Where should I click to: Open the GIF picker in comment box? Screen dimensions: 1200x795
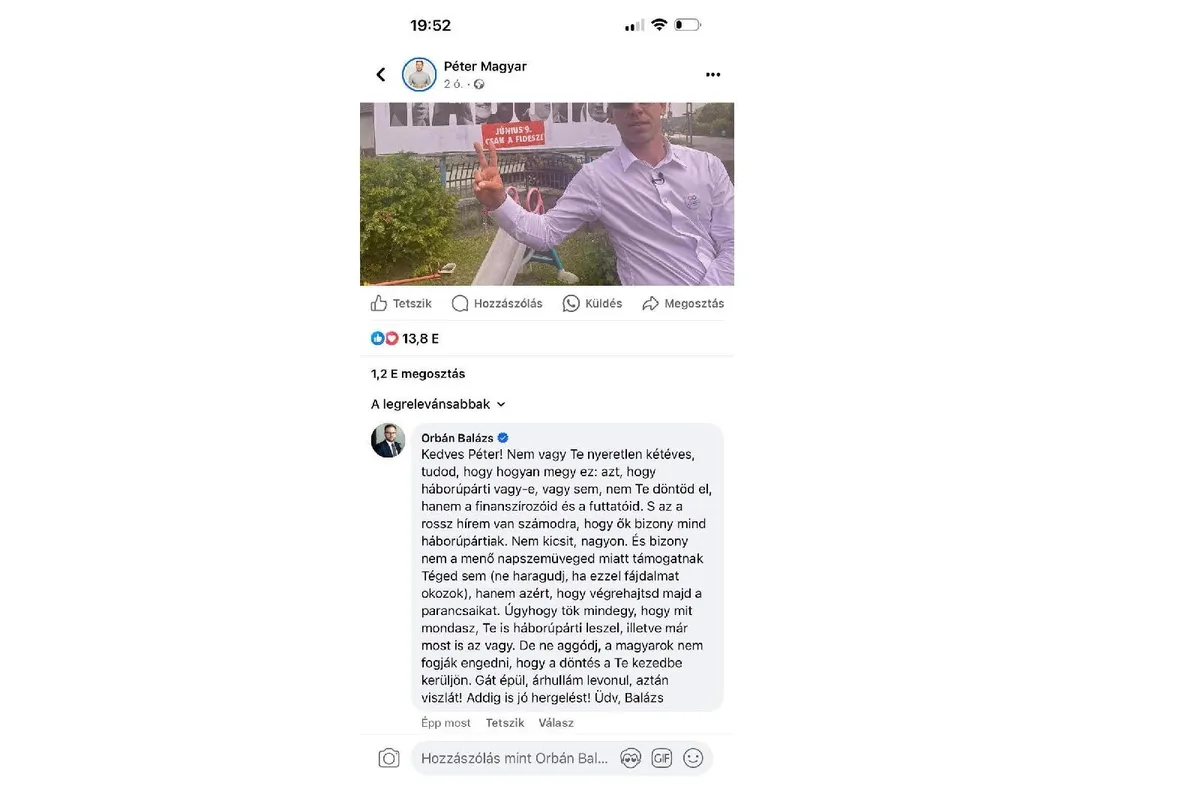pos(662,758)
